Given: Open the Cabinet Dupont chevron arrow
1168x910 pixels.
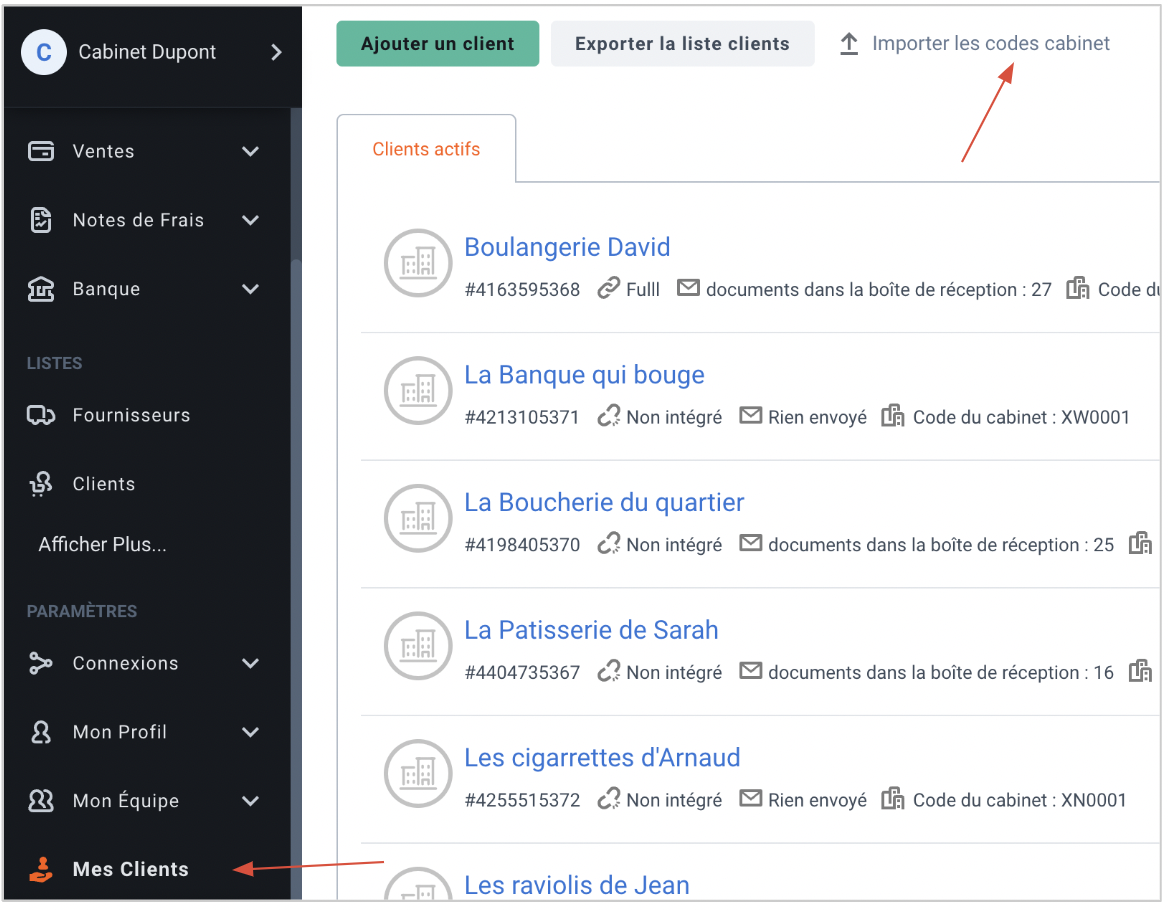Looking at the screenshot, I should tap(276, 52).
